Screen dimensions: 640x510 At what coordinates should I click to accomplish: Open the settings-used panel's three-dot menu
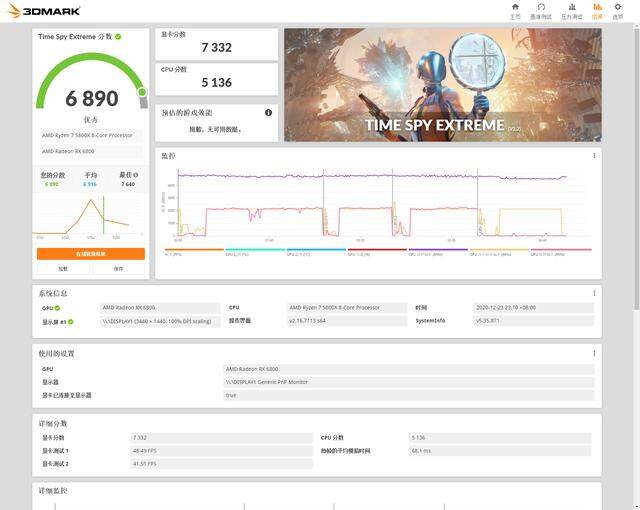594,353
